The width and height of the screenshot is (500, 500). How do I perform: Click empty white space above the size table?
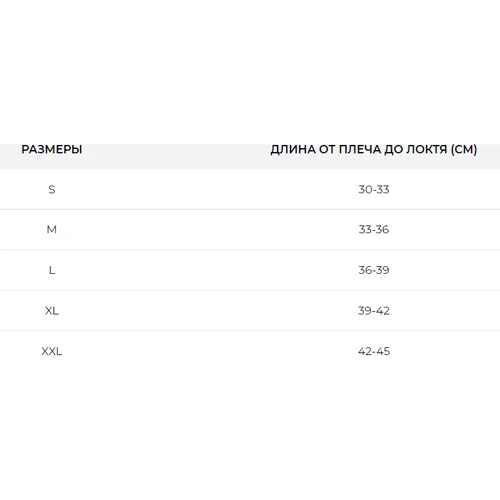pyautogui.click(x=250, y=72)
